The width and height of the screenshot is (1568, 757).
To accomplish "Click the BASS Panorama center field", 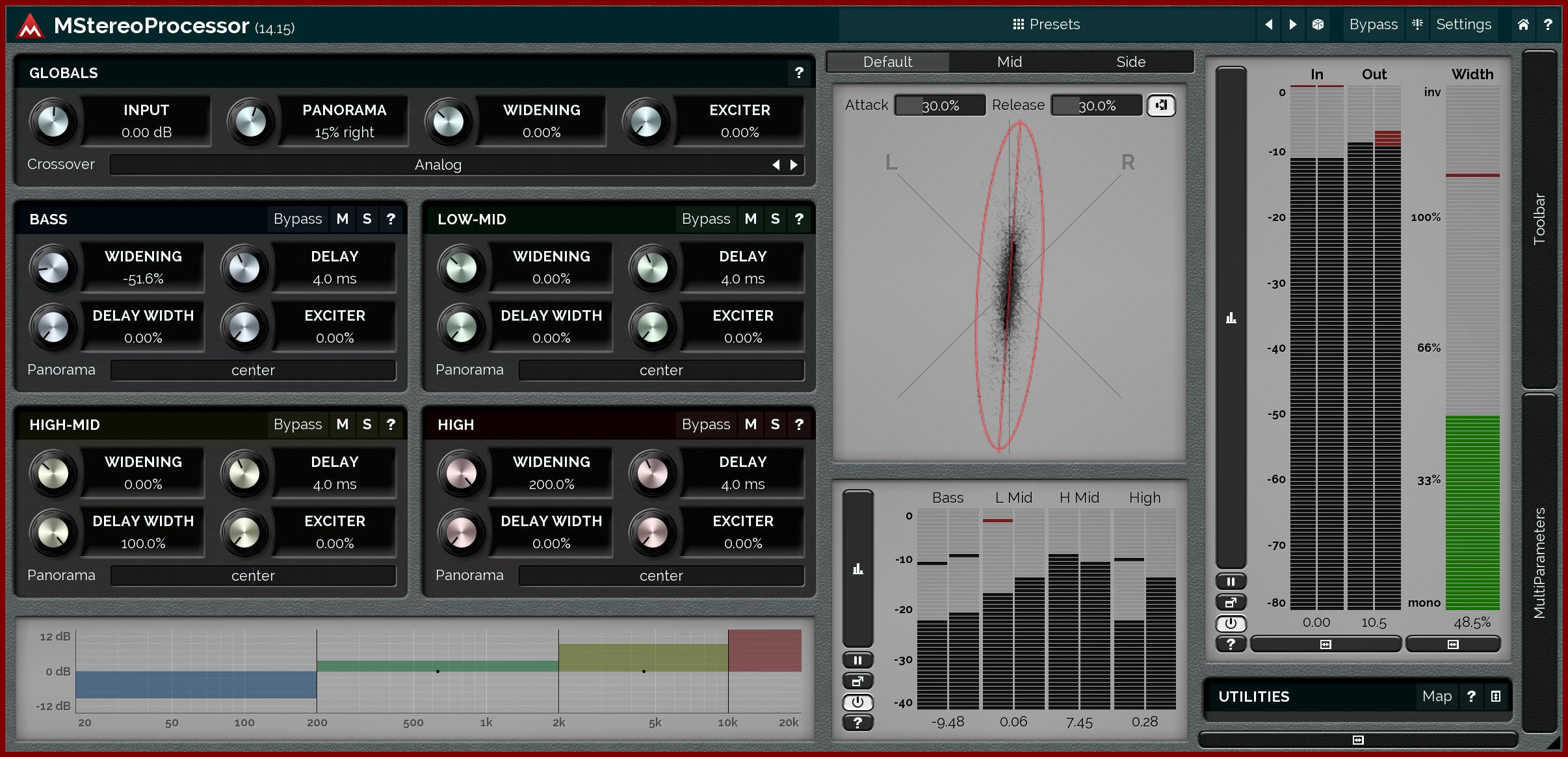I will pos(253,370).
